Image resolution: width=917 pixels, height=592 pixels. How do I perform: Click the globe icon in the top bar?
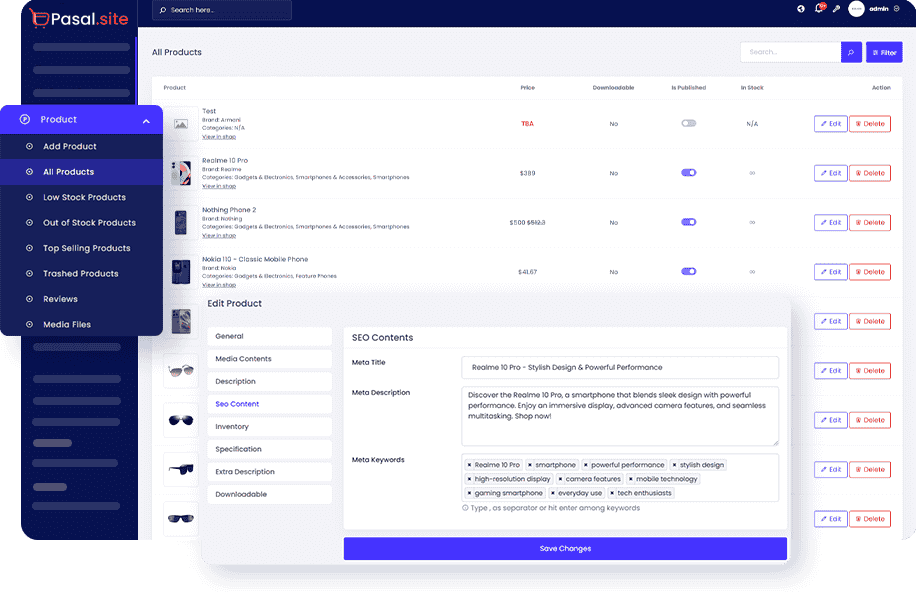click(801, 9)
